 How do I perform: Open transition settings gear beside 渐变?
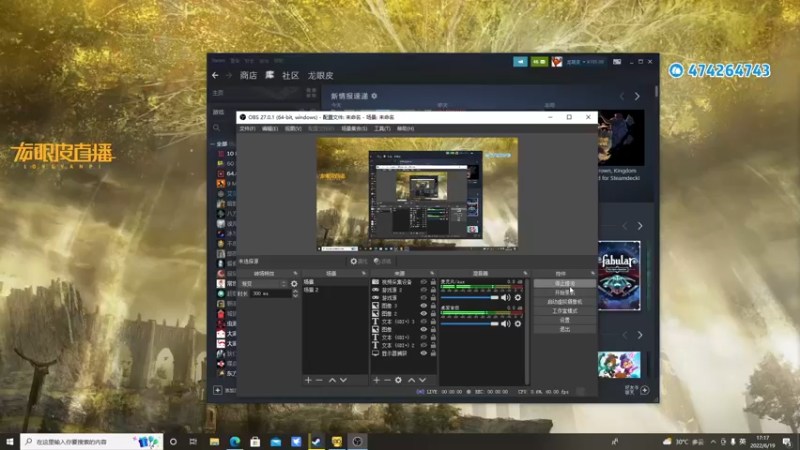[x=294, y=284]
